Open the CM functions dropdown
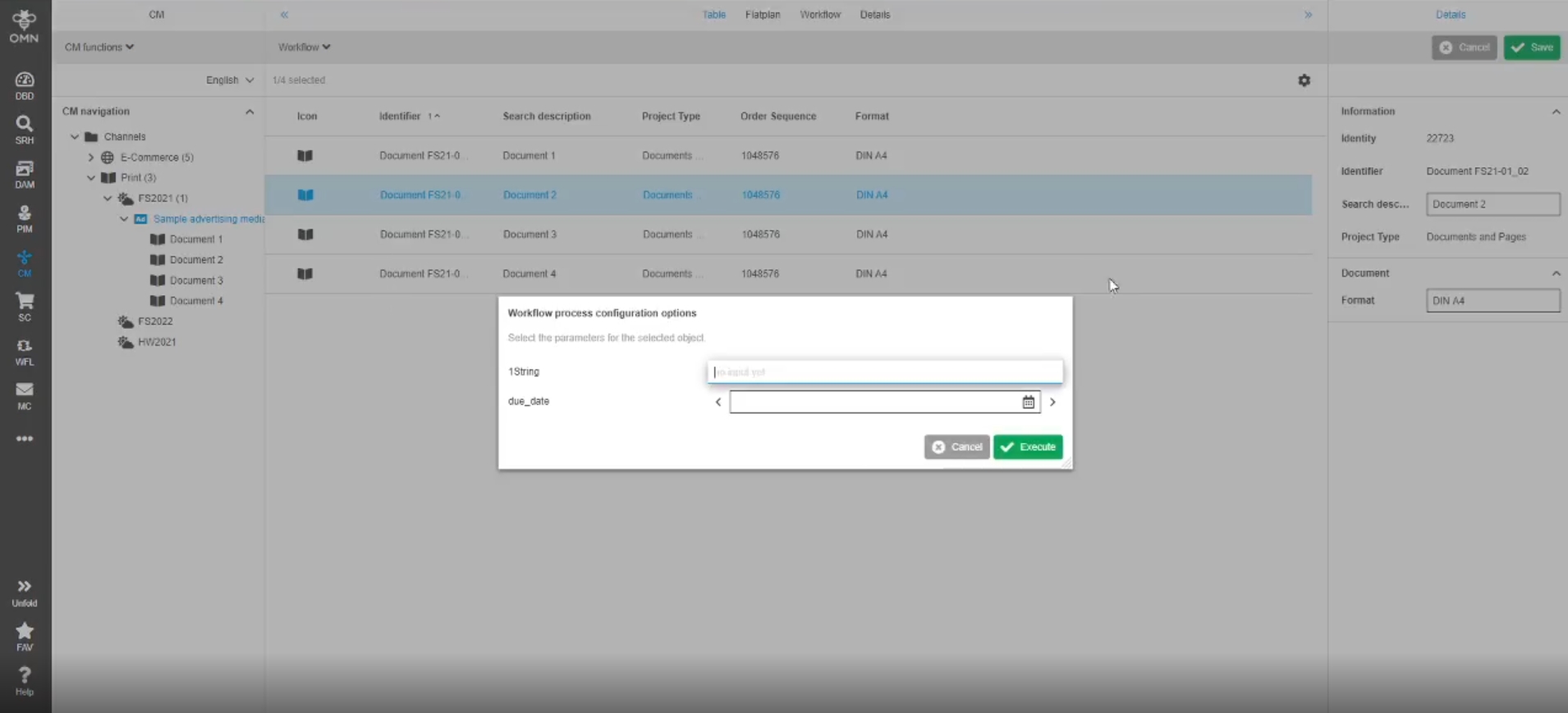 coord(99,48)
